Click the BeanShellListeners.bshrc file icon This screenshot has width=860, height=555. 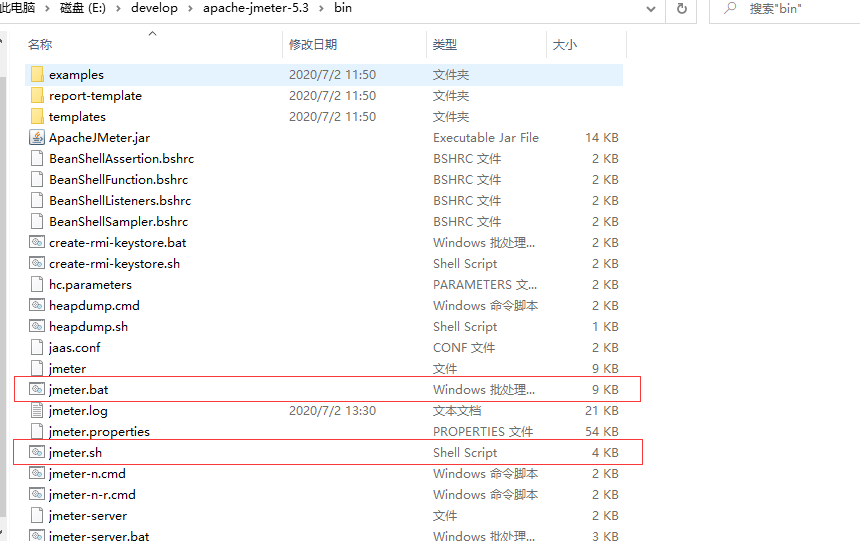[37, 200]
